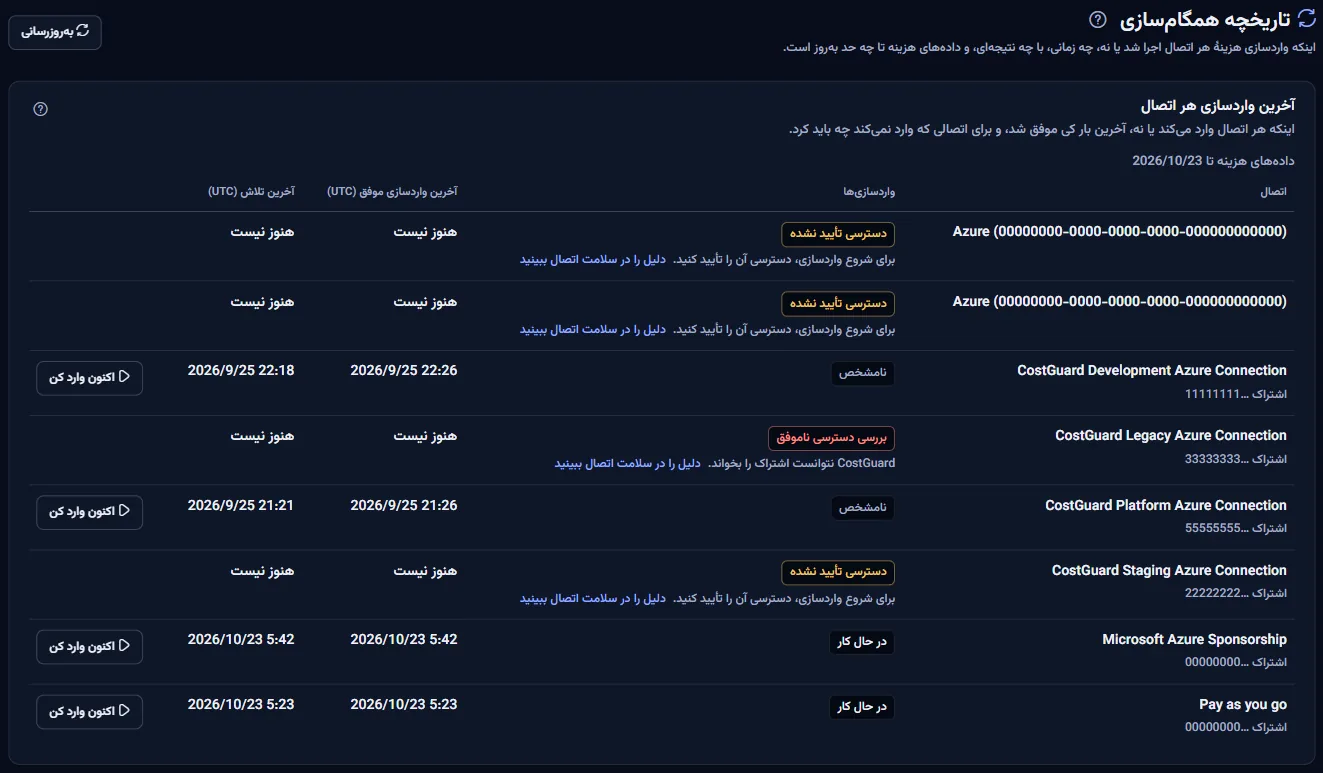Image resolution: width=1323 pixels, height=773 pixels.
Task: Open connection health link for second Azure row
Action: [593, 329]
